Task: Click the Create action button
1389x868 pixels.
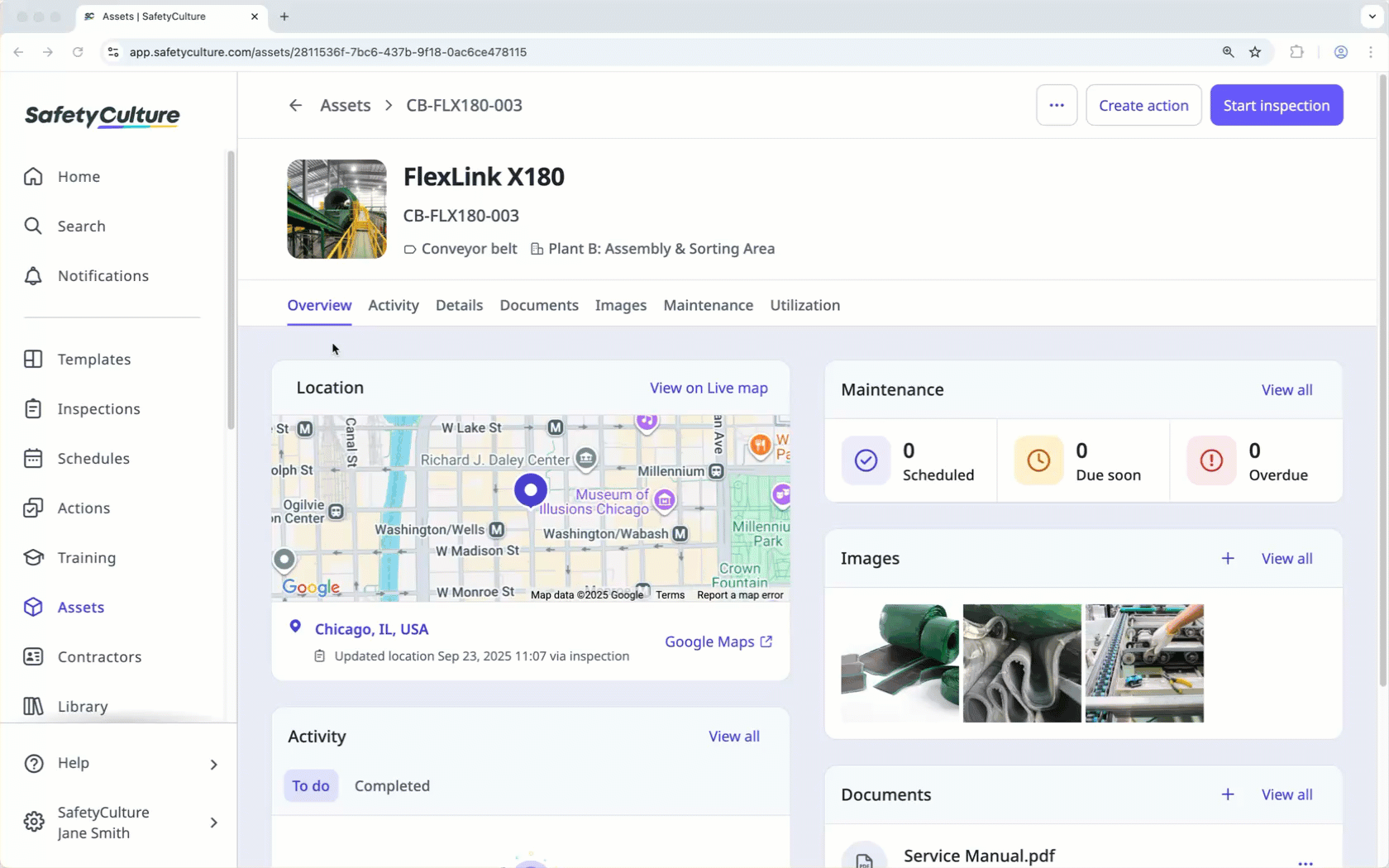Action: coord(1143,105)
